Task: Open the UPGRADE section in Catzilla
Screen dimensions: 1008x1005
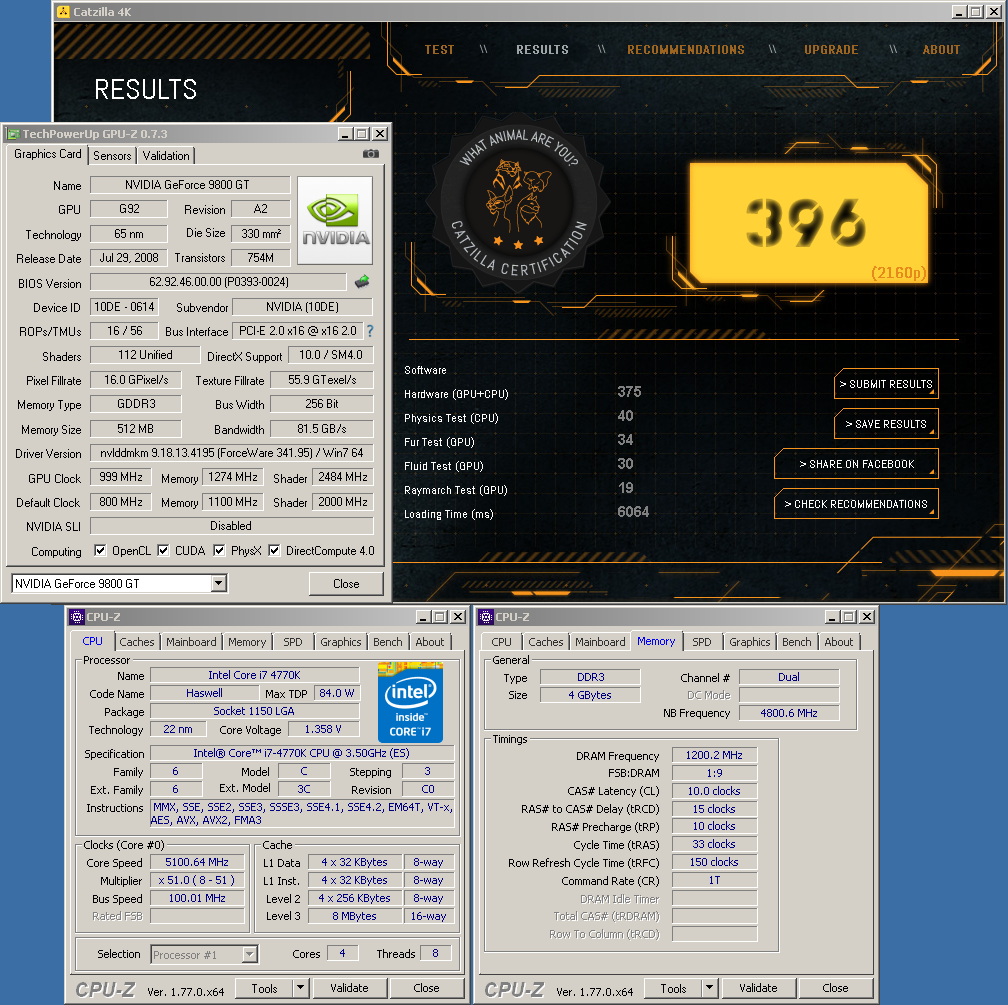Action: click(831, 50)
